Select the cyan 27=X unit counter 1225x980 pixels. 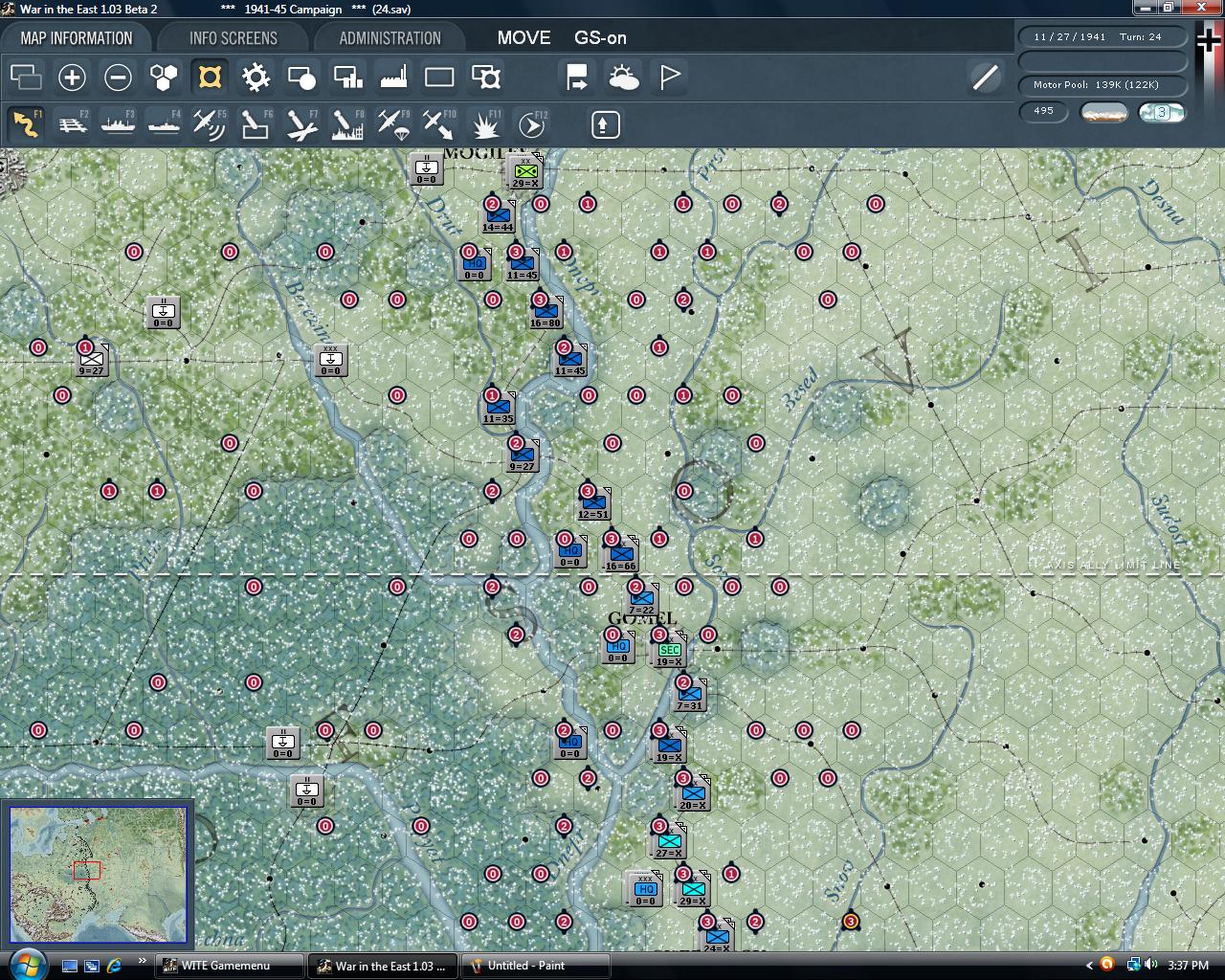669,843
